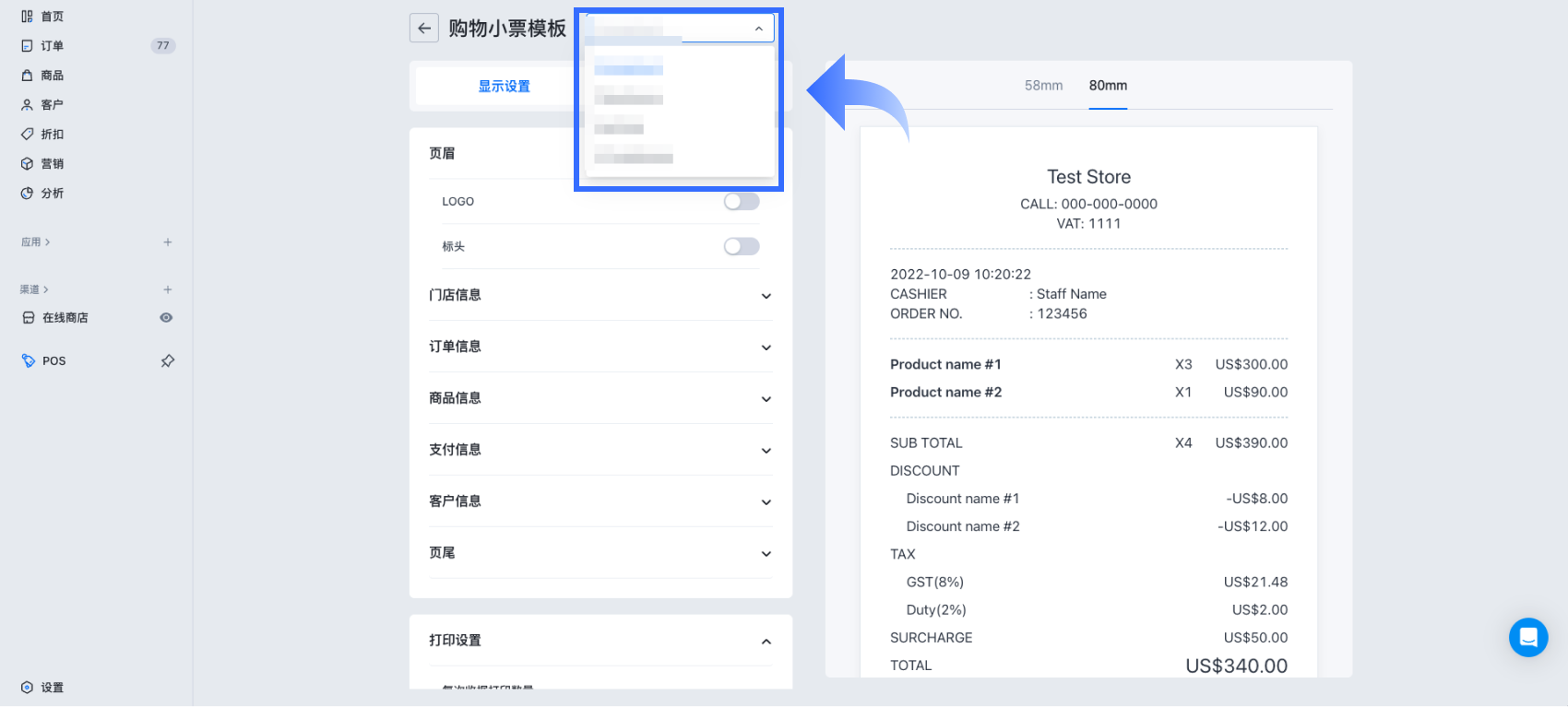Select the 显示设置 tab
1568x707 pixels.
(x=504, y=87)
